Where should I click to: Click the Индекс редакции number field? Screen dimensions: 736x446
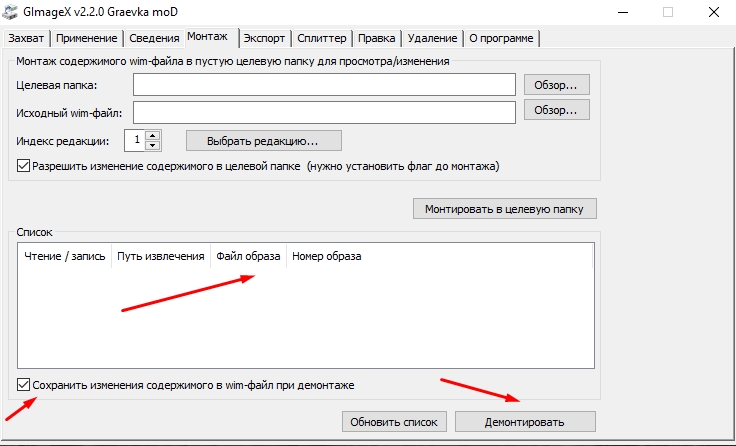135,140
